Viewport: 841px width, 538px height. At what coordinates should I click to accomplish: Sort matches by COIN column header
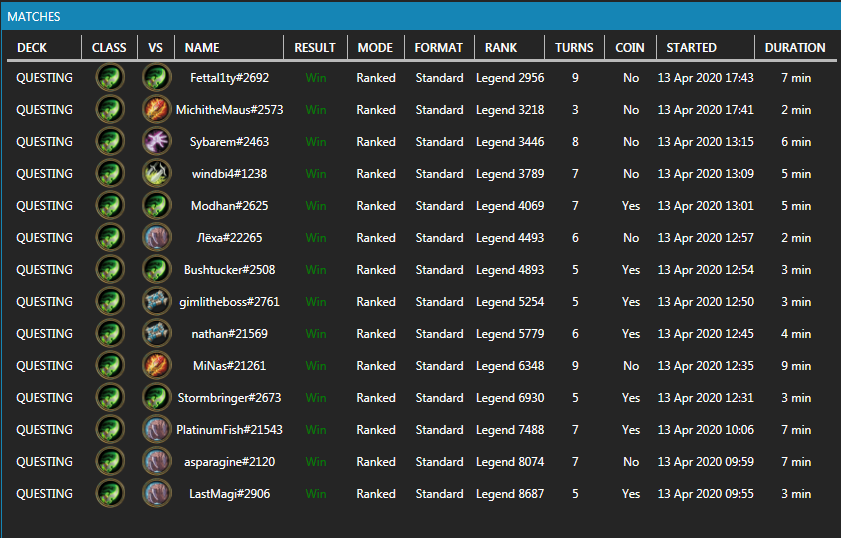click(630, 48)
